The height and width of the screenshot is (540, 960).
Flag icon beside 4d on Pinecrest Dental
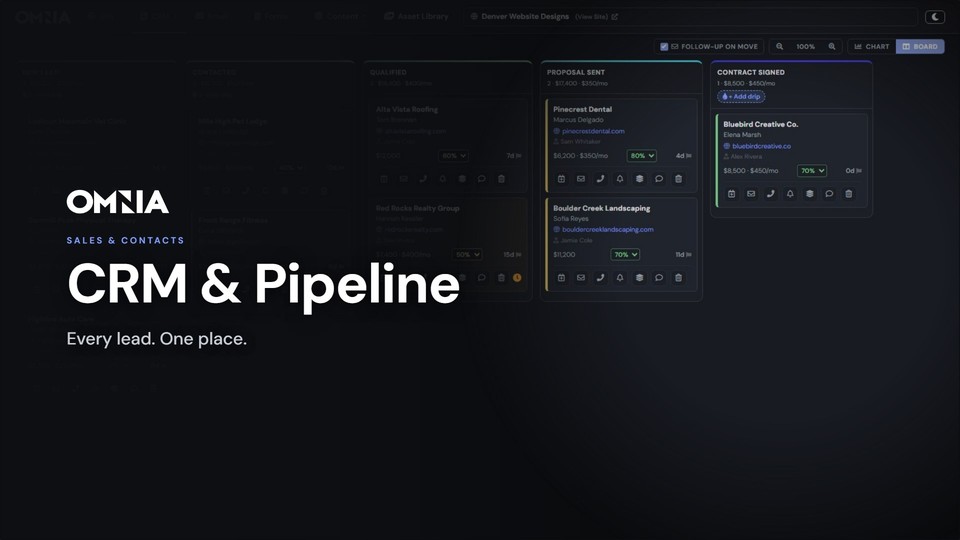pos(689,156)
